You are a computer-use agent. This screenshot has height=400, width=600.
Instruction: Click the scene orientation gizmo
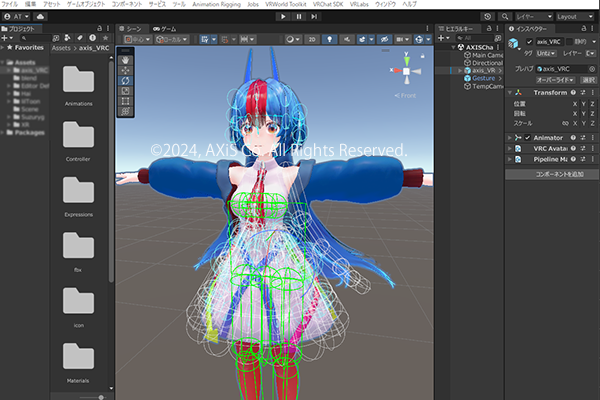tap(406, 71)
